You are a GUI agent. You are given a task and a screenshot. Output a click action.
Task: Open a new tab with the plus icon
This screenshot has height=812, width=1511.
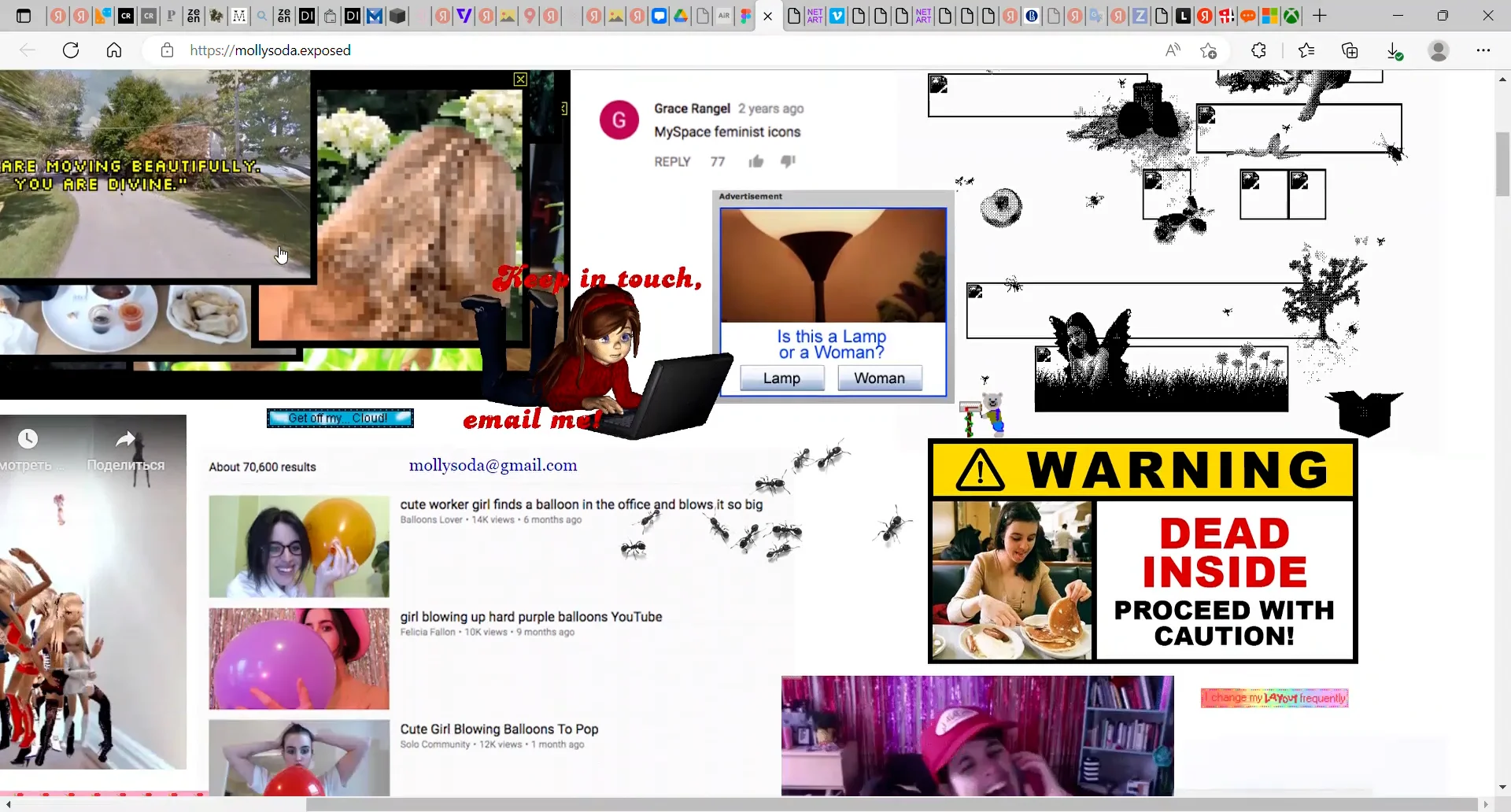[x=1321, y=16]
